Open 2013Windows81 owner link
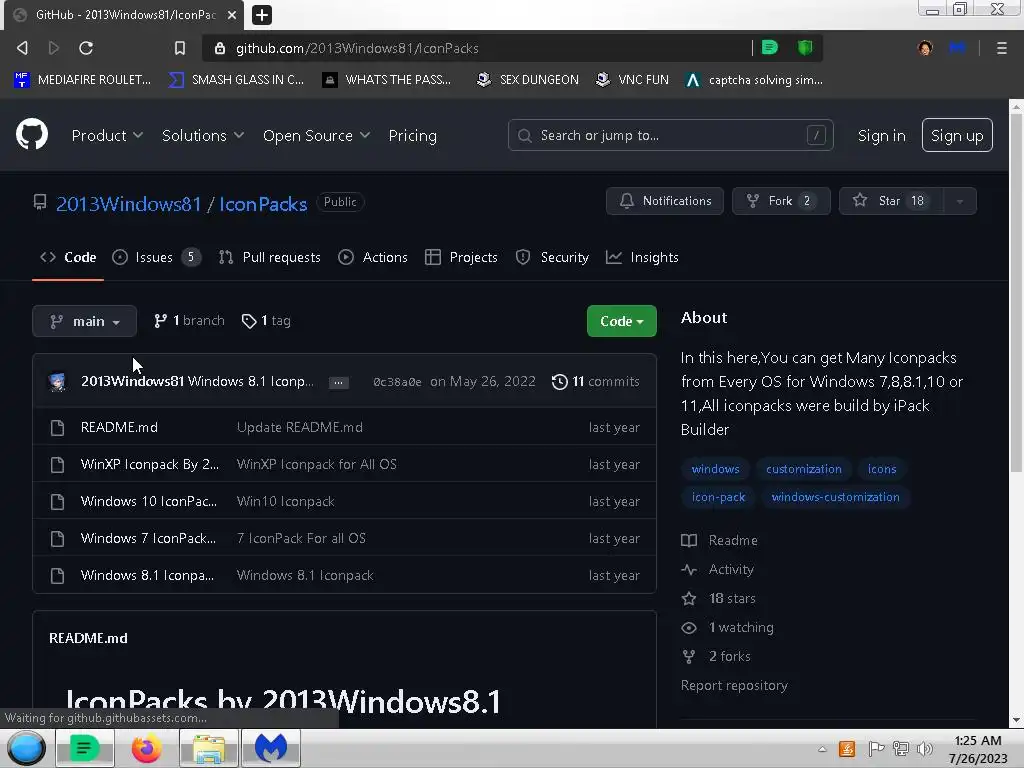The width and height of the screenshot is (1024, 768). (129, 204)
